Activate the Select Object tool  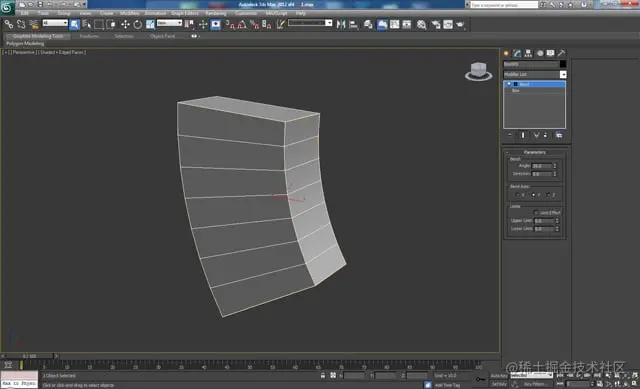click(75, 24)
